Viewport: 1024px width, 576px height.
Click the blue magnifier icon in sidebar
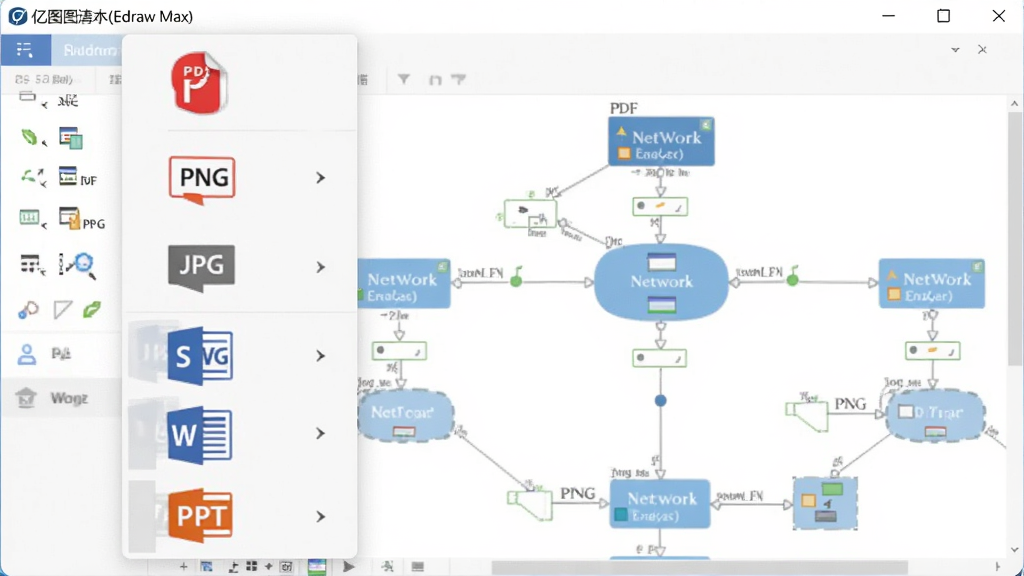coord(84,264)
